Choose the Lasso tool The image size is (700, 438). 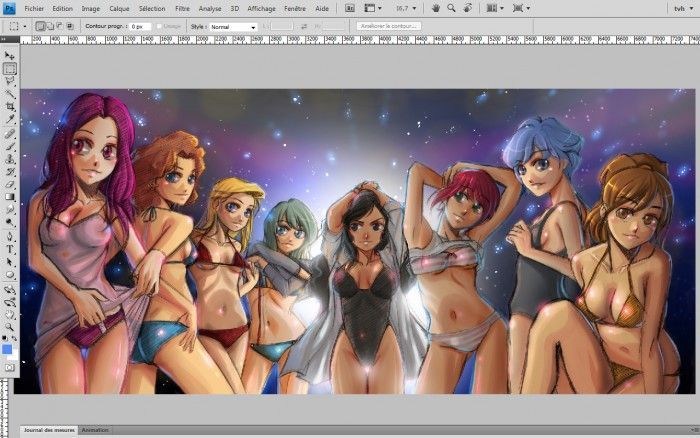pyautogui.click(x=9, y=81)
